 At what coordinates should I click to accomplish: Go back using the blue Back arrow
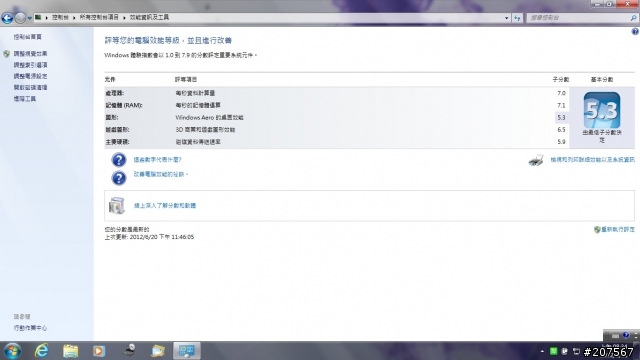(7, 18)
